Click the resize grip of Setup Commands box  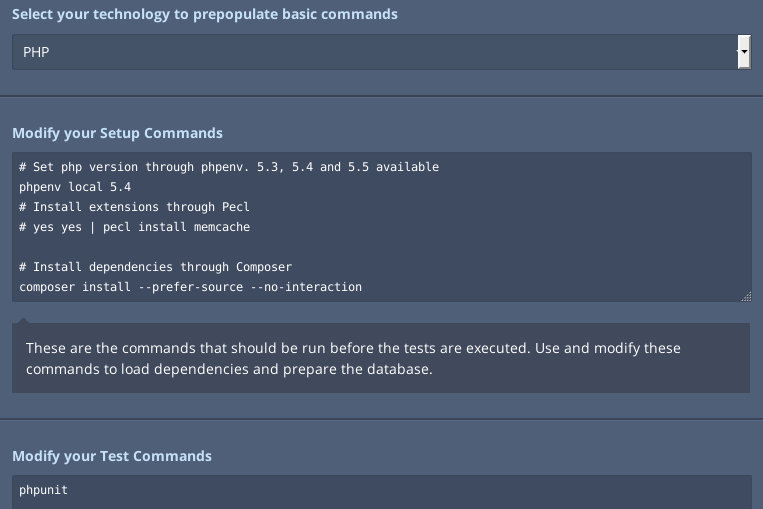click(746, 296)
